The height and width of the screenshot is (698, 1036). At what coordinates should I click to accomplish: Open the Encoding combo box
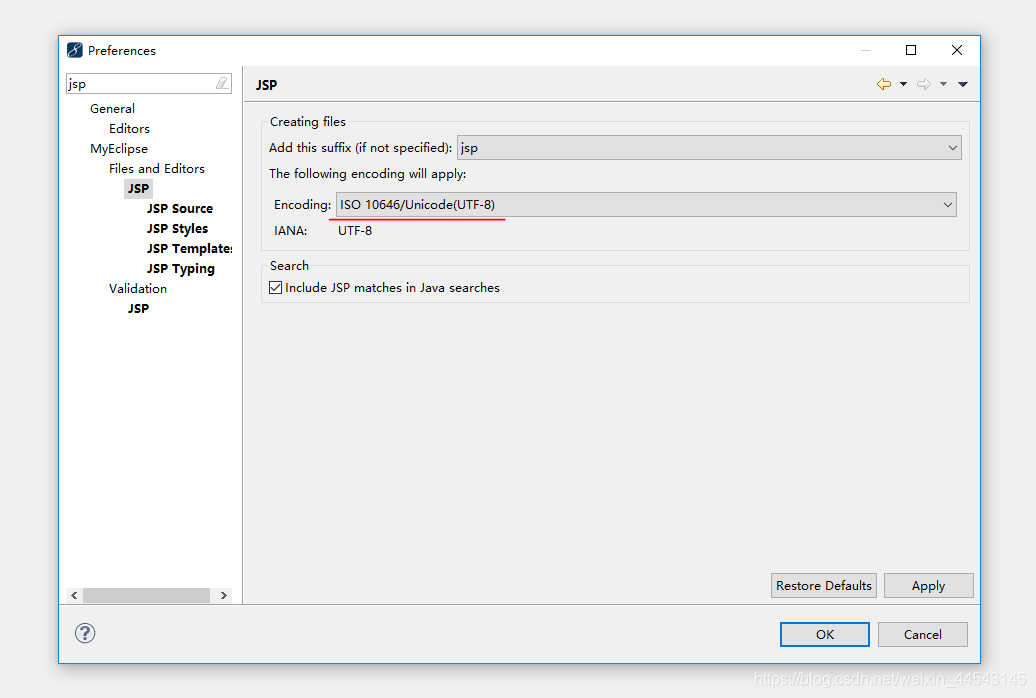[x=646, y=204]
